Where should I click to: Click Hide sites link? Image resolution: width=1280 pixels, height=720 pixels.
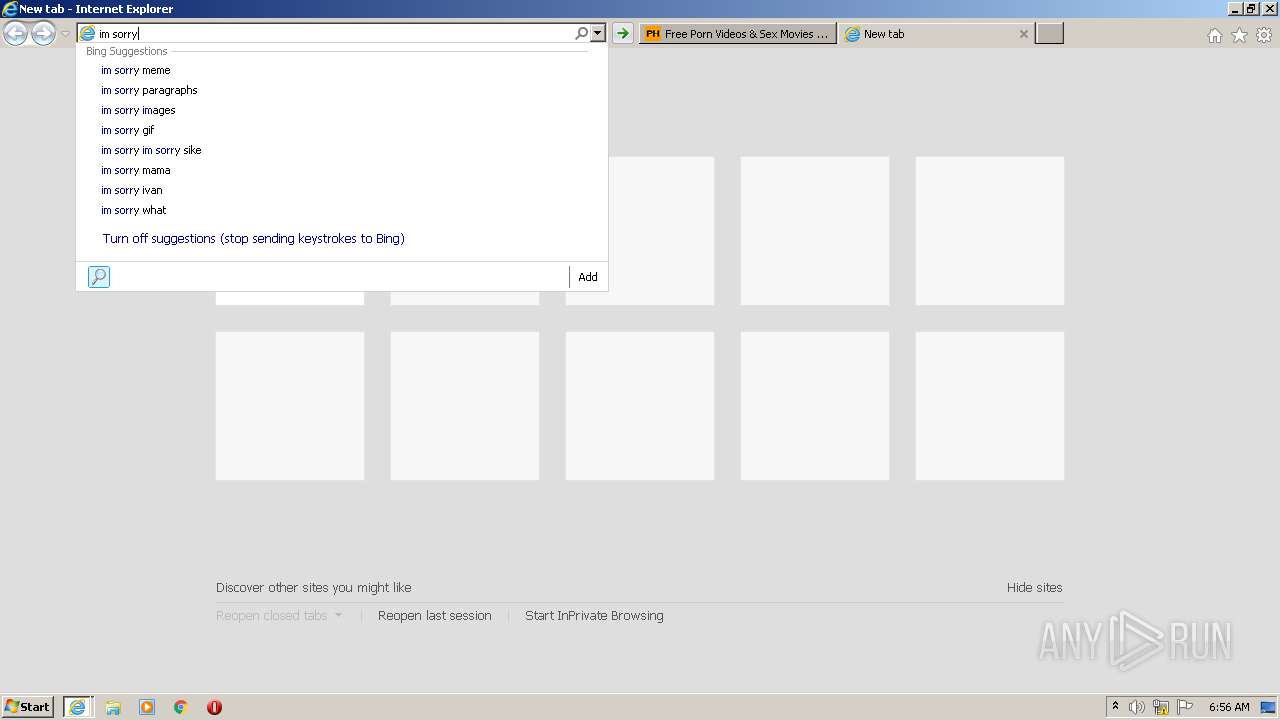1035,588
